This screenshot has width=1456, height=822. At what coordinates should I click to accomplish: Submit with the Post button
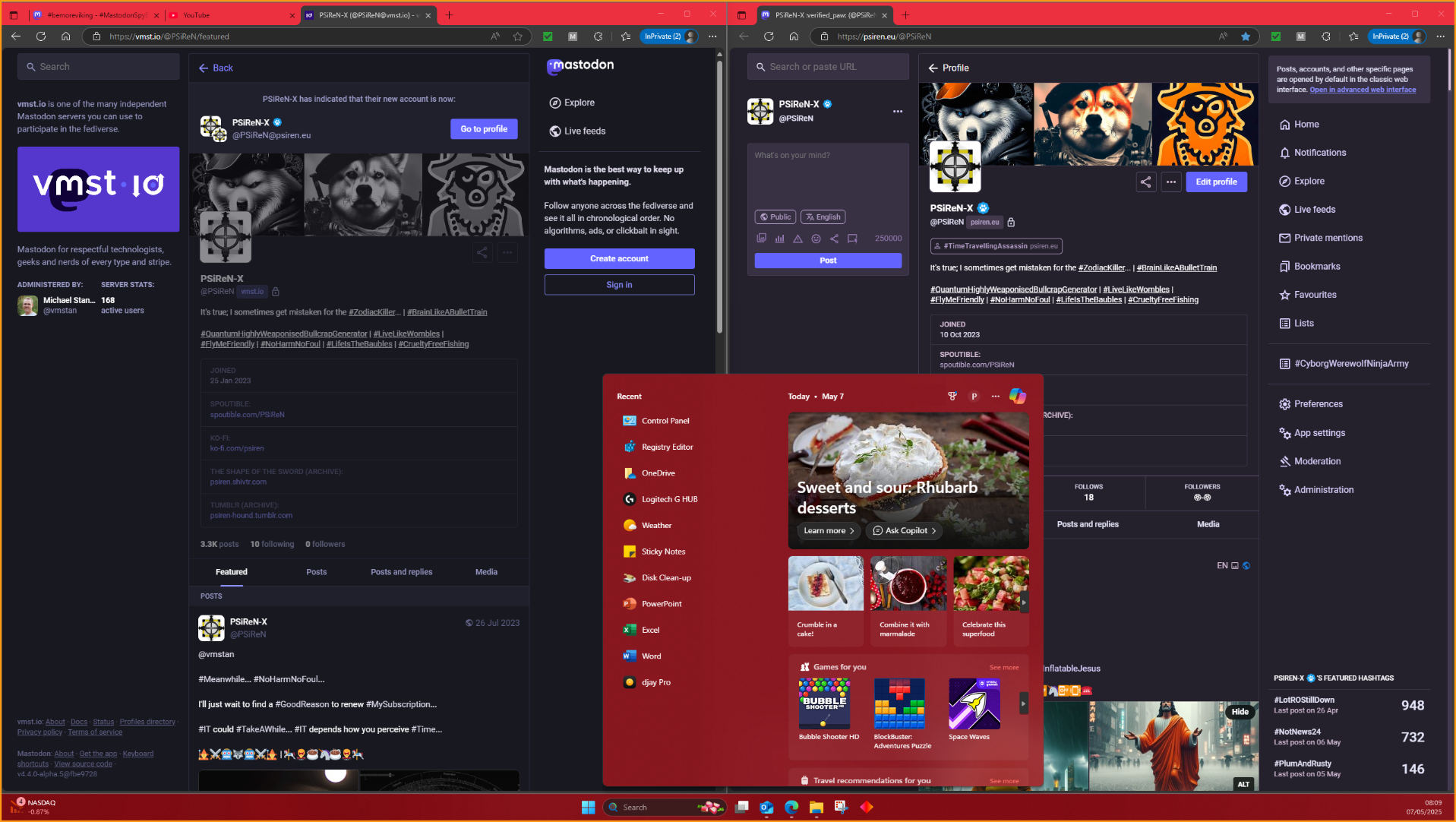[x=828, y=261]
